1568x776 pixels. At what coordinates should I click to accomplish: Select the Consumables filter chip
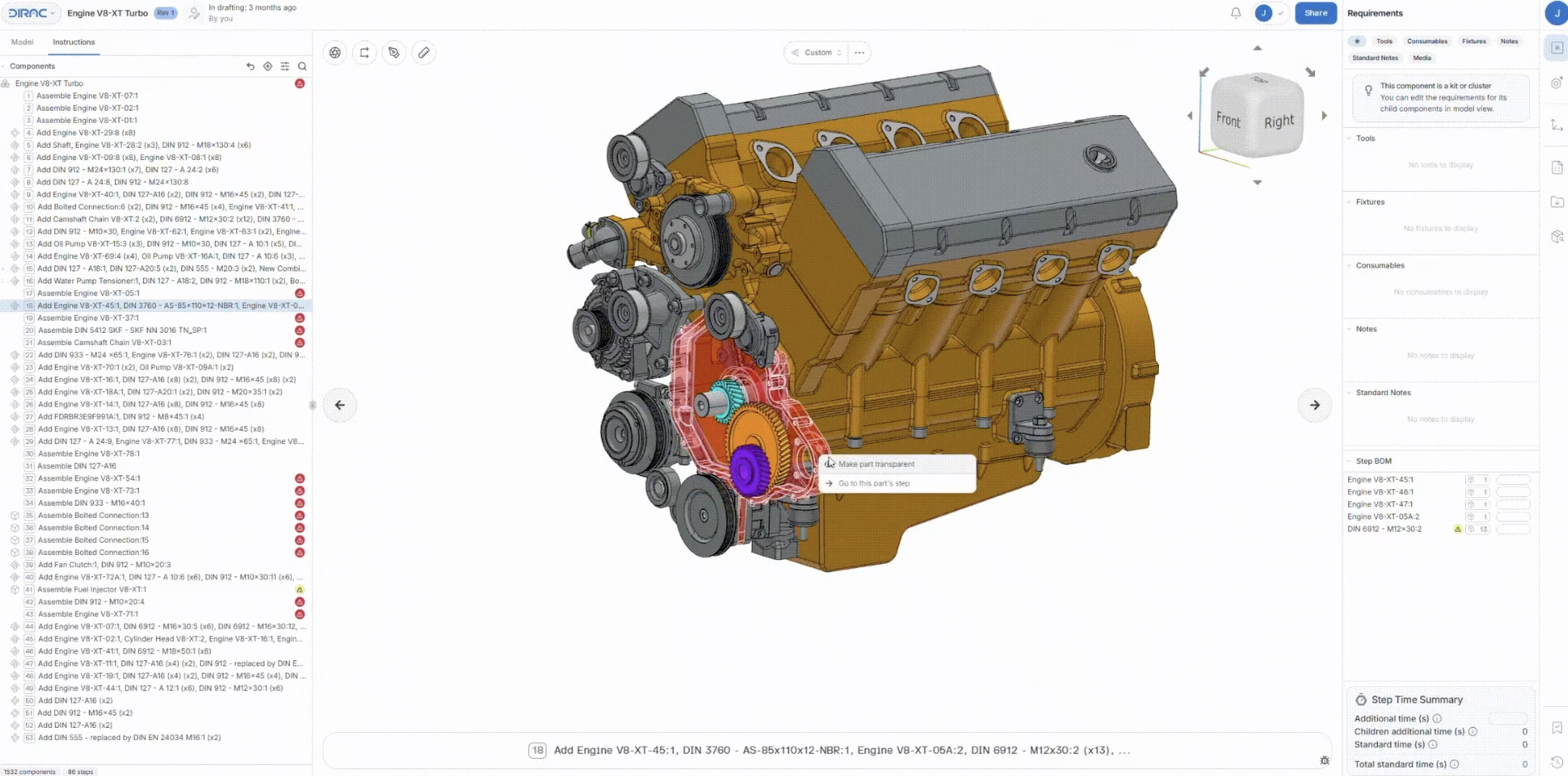[1427, 41]
